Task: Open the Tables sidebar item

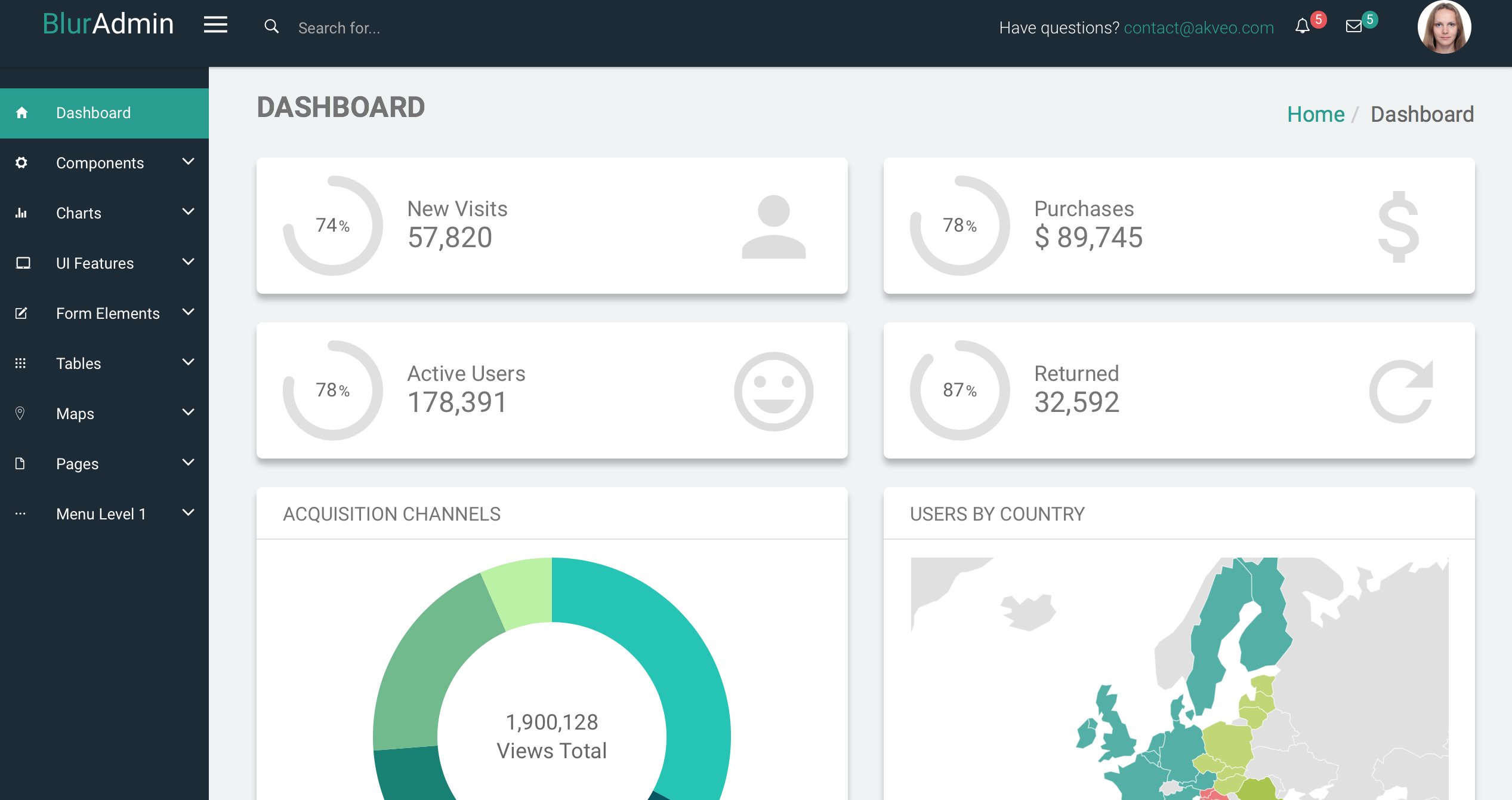Action: click(78, 364)
